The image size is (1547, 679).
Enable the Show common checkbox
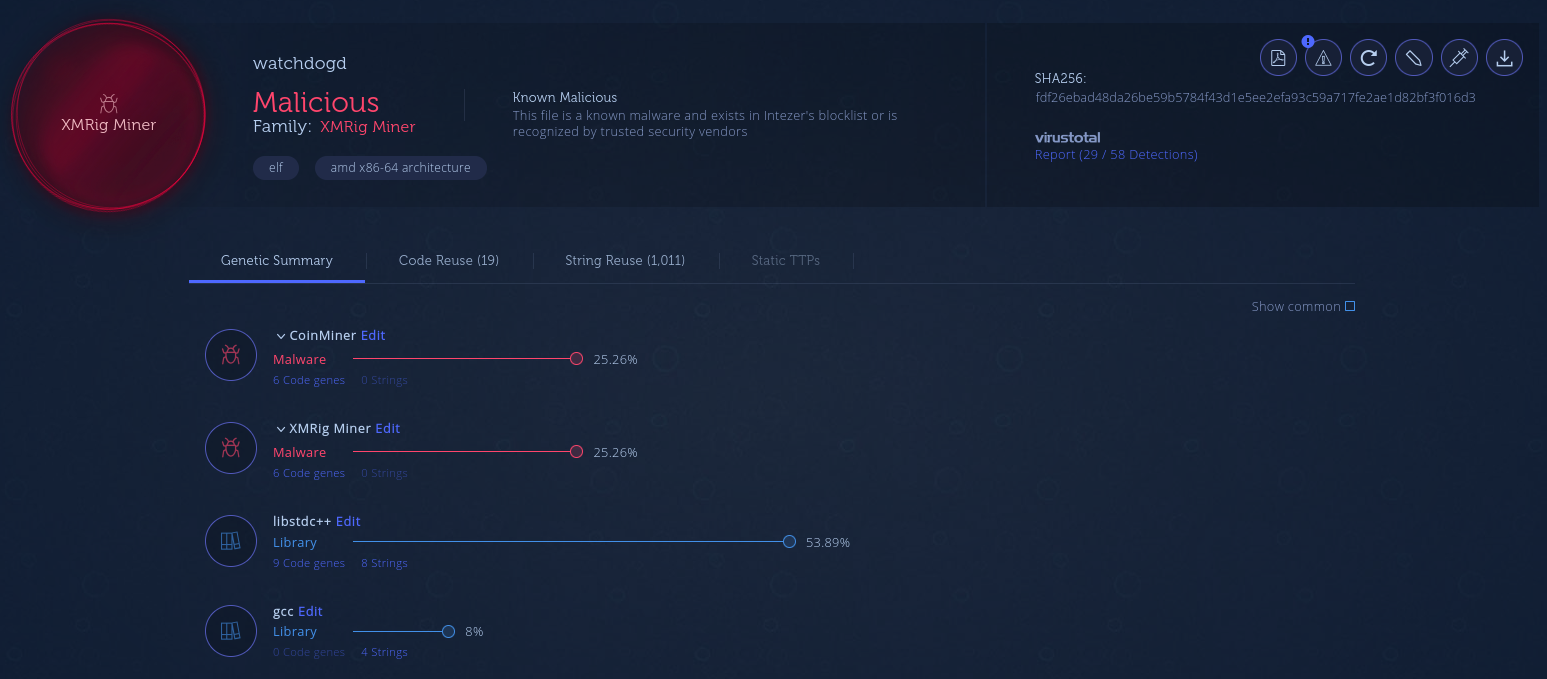[x=1350, y=307]
